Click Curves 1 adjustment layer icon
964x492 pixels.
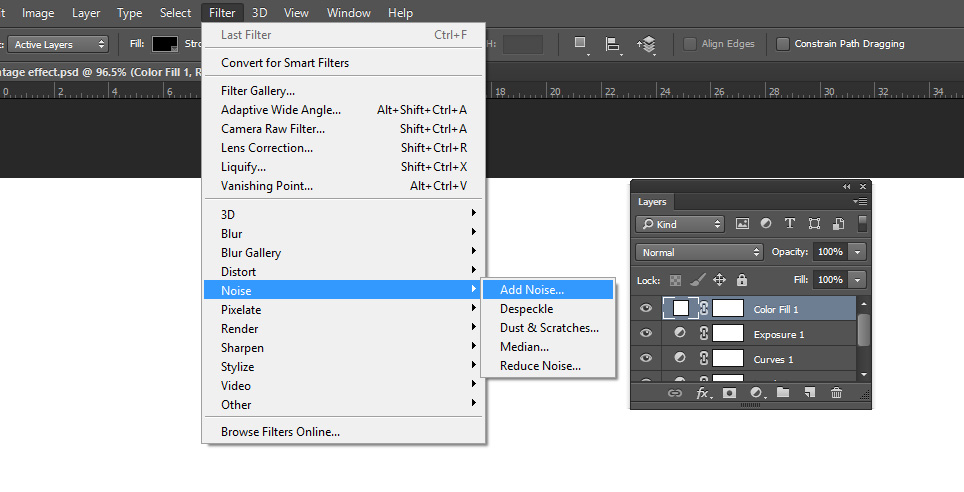[680, 357]
